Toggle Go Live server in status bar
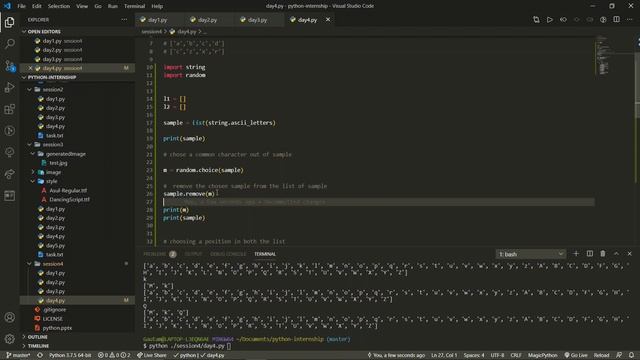 (576, 355)
